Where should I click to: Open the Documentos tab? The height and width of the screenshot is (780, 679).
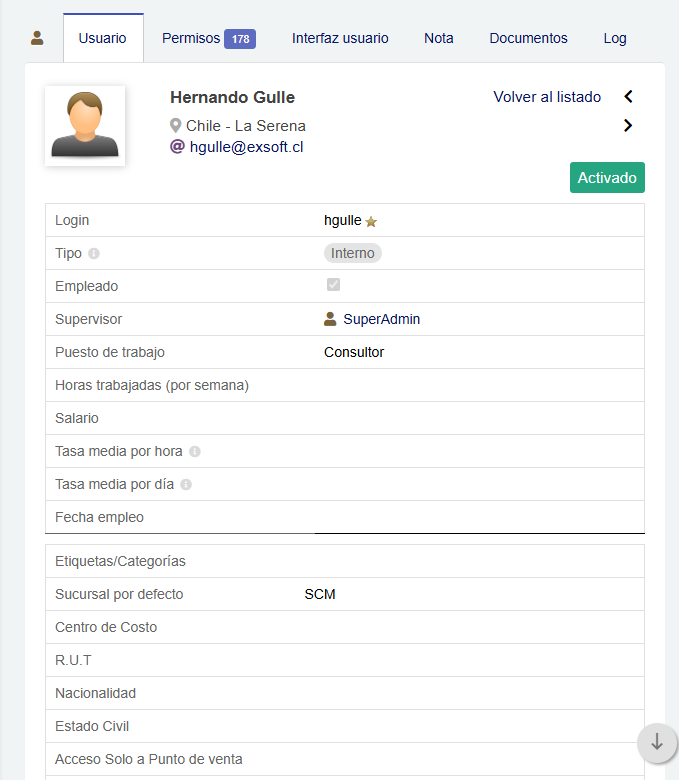pos(528,38)
